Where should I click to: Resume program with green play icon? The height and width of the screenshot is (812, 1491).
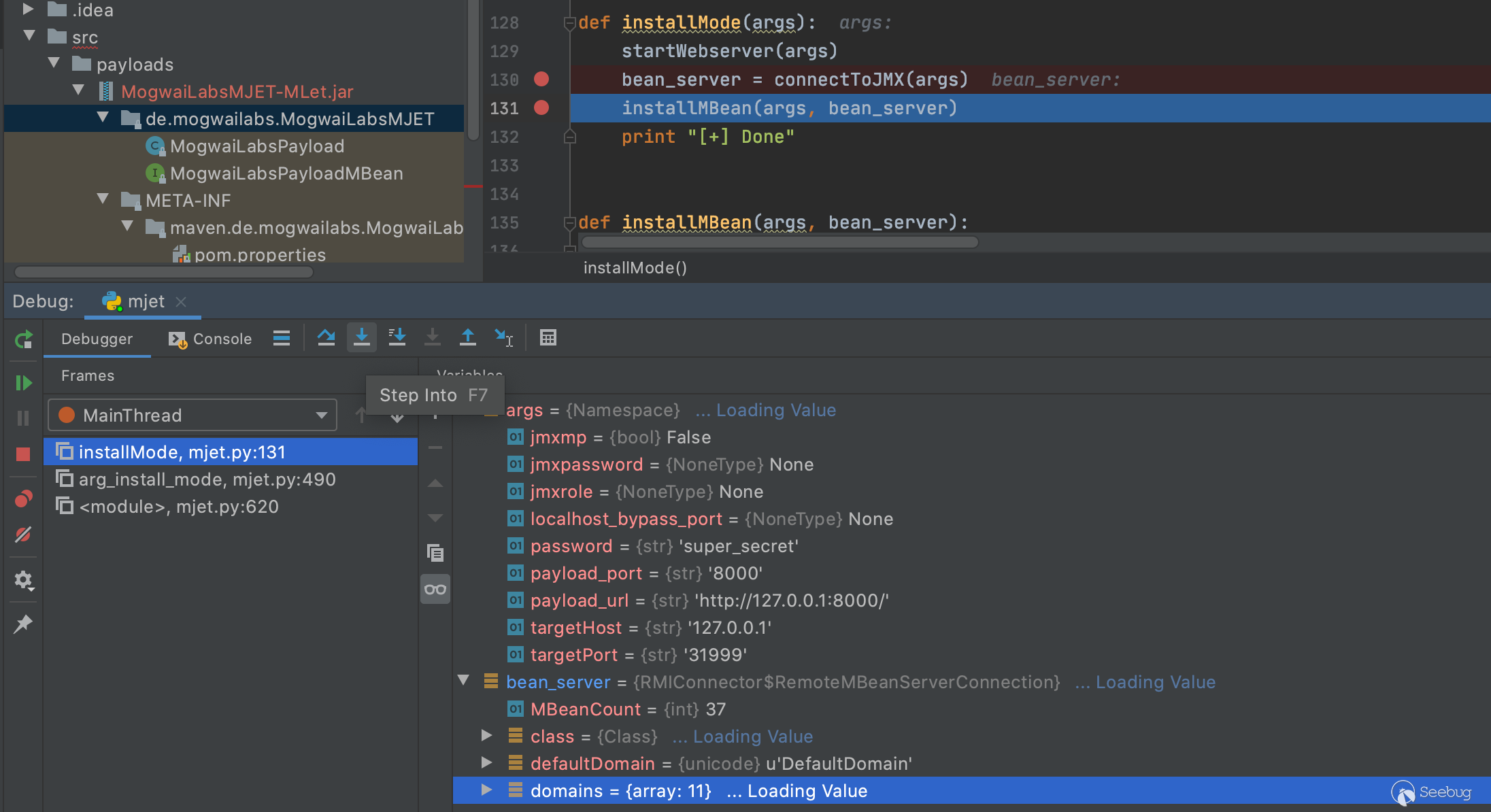[x=24, y=383]
